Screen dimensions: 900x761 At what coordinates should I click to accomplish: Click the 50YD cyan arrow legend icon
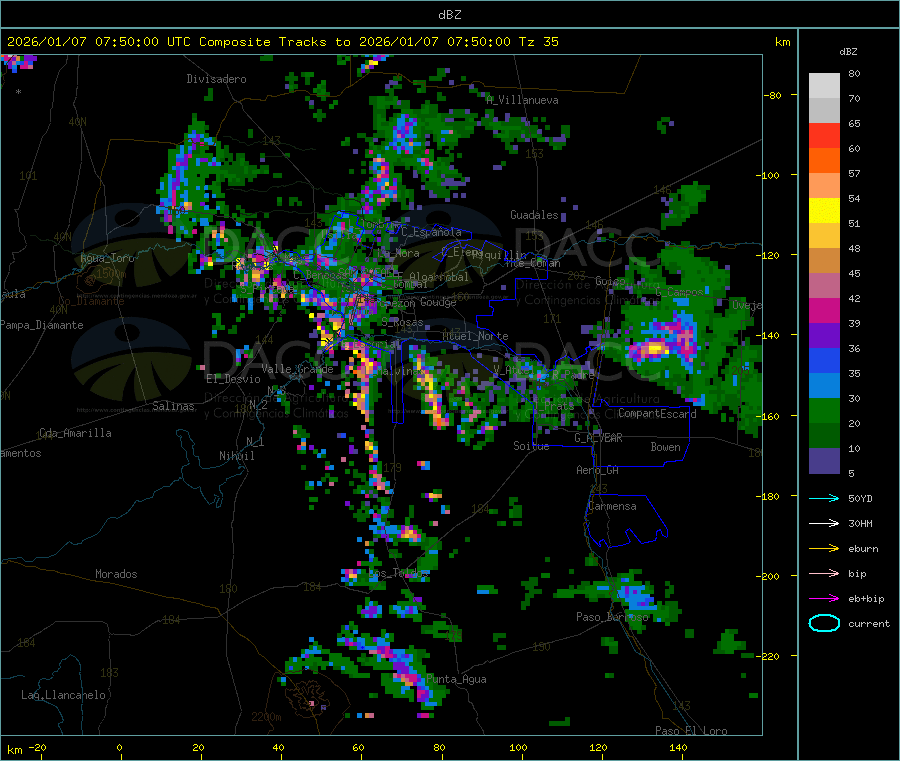[x=824, y=498]
